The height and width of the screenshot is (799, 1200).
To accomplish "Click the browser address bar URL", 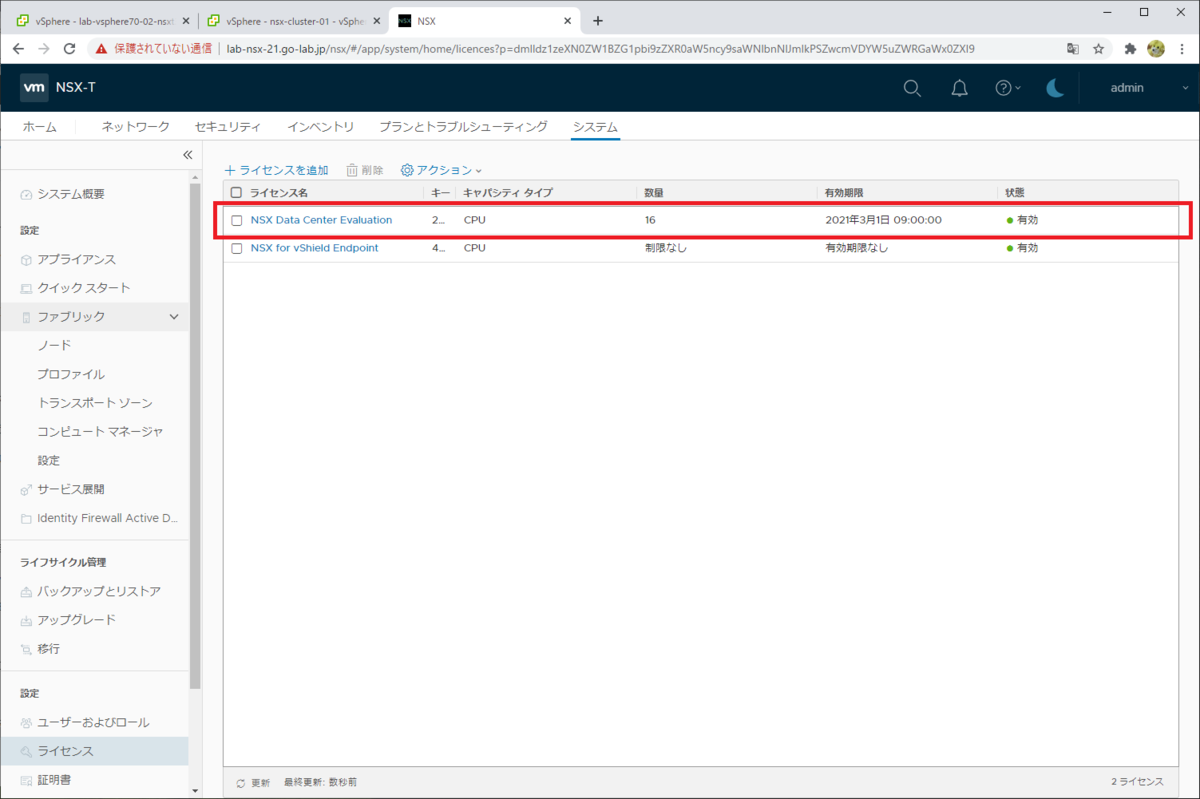I will click(x=601, y=48).
